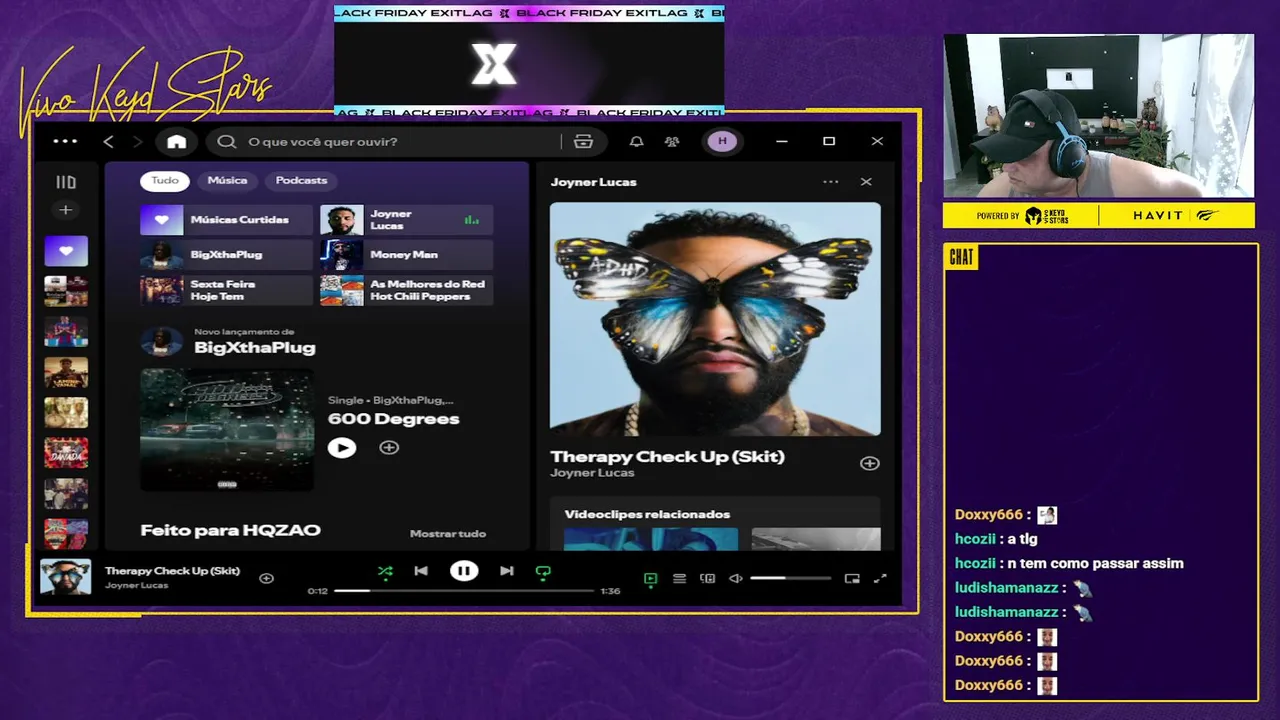Click the 'hcozii : a tlg' chat message
The width and height of the screenshot is (1280, 720).
(x=996, y=539)
